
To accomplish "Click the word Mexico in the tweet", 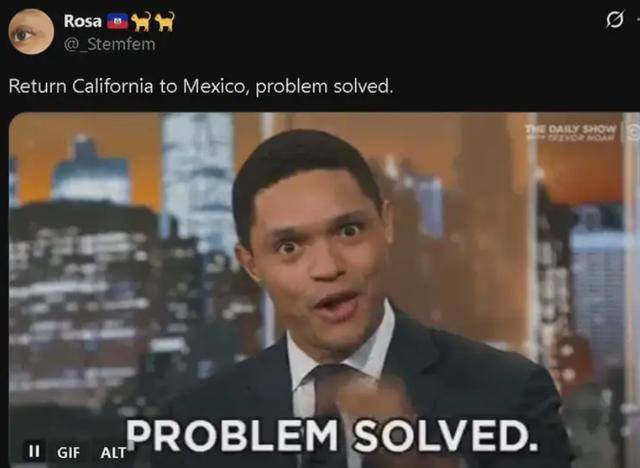I will pyautogui.click(x=214, y=86).
